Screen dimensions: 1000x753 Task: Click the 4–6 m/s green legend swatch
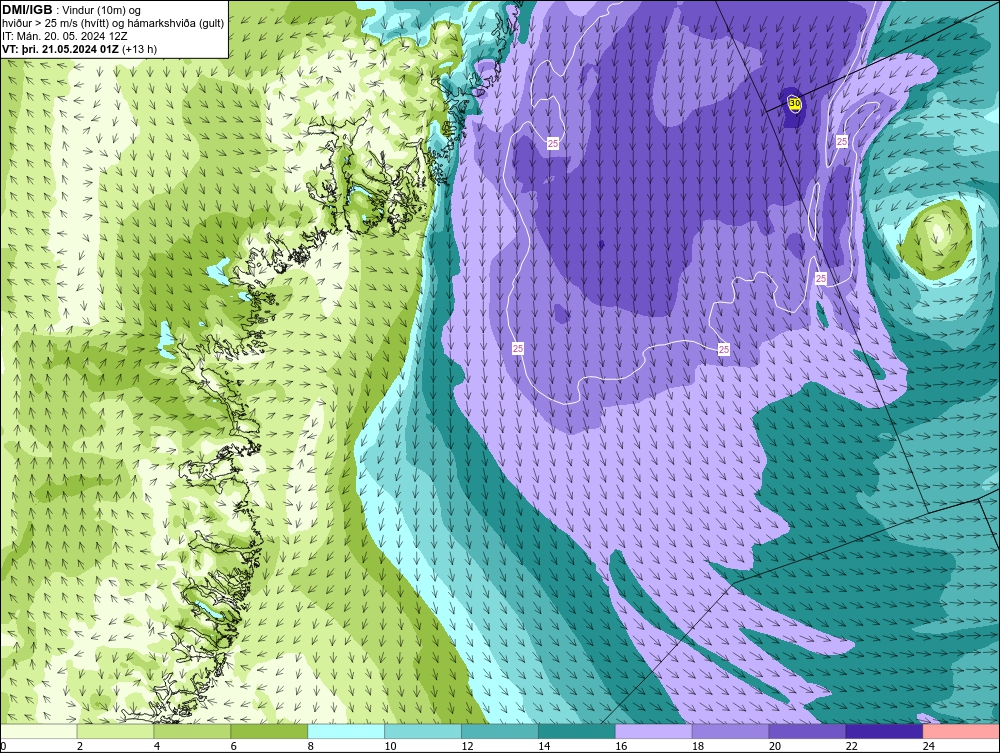[192, 731]
